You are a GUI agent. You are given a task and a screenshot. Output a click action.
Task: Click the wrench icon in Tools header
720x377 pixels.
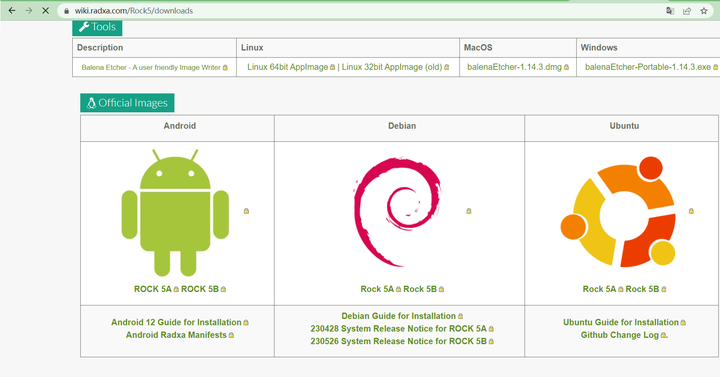84,27
